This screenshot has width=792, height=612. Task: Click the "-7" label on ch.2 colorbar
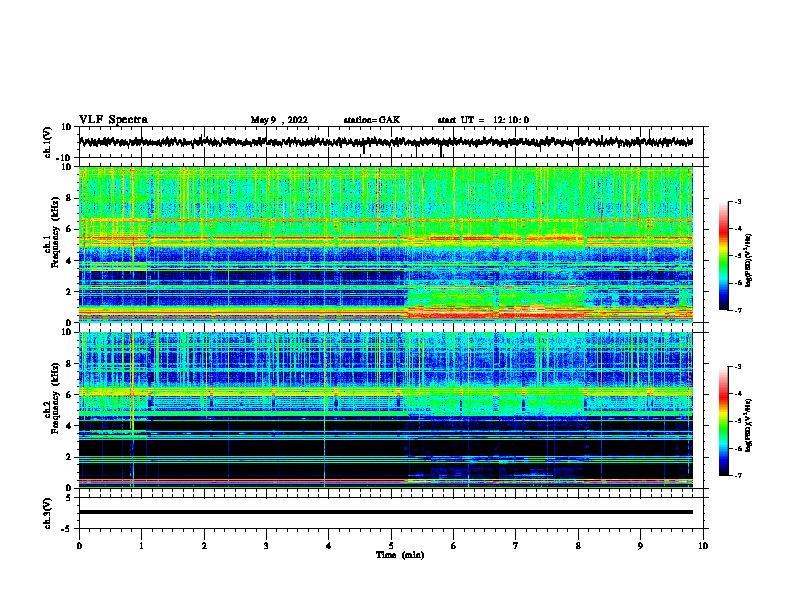click(737, 476)
